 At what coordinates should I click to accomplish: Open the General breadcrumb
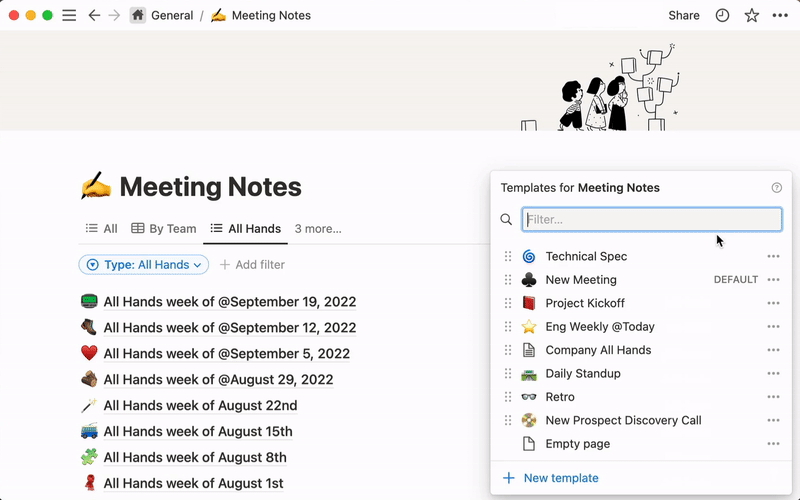click(172, 15)
